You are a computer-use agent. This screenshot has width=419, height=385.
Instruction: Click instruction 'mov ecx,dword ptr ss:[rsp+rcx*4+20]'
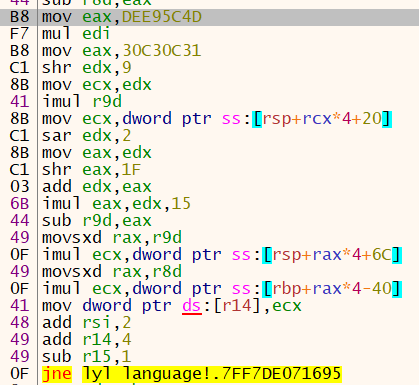pyautogui.click(x=217, y=119)
